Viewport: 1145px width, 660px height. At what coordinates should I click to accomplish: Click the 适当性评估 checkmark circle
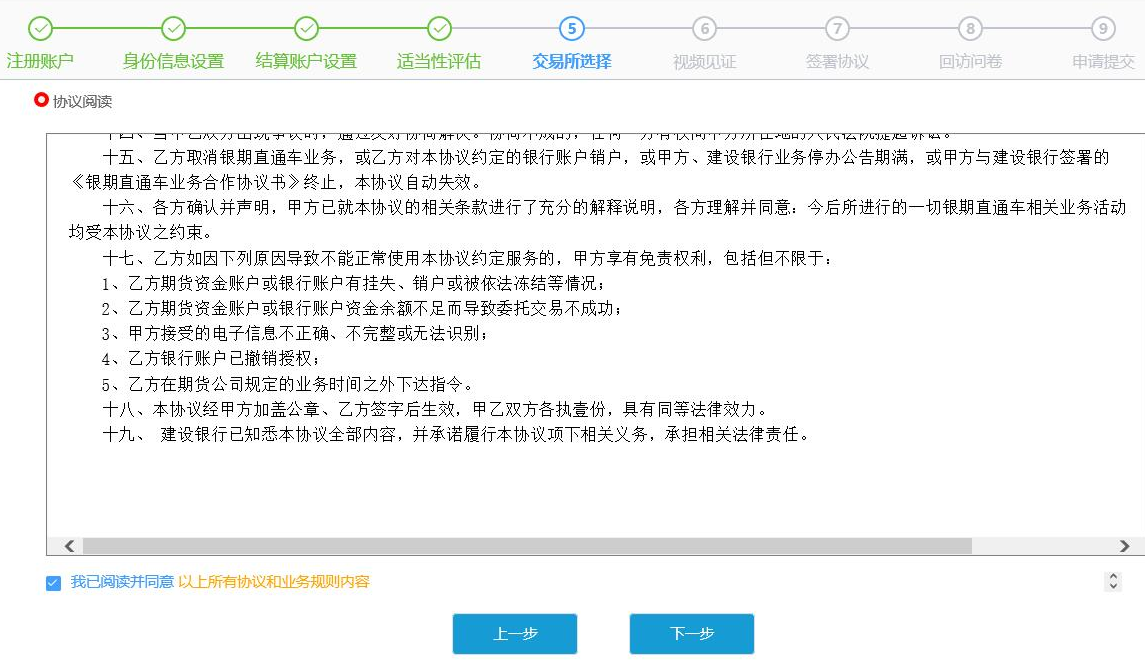(440, 28)
